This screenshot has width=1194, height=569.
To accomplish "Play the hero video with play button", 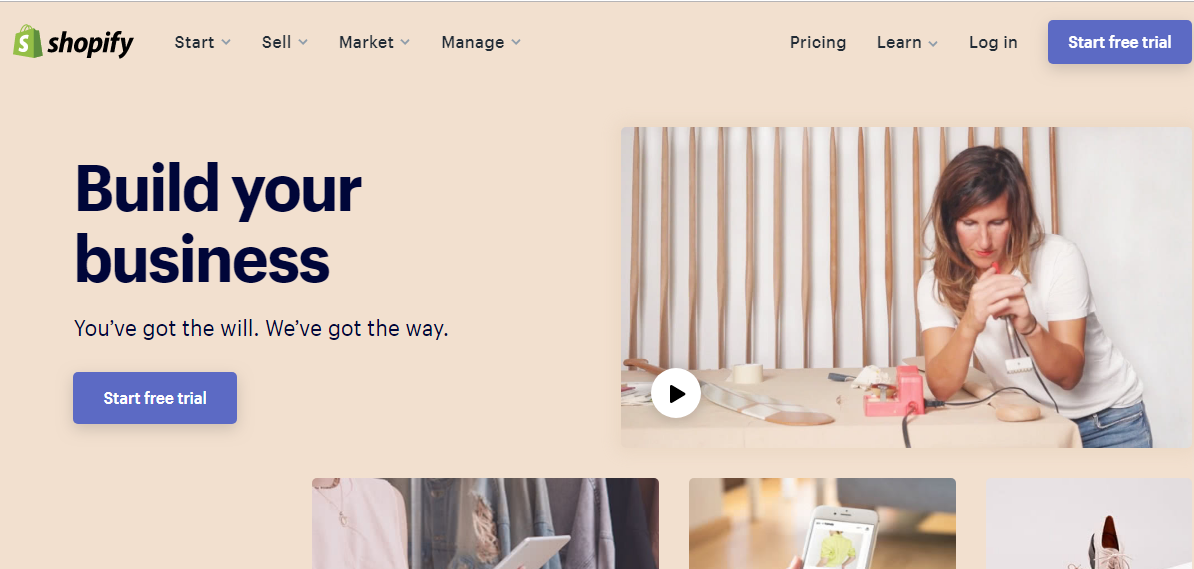I will (675, 393).
